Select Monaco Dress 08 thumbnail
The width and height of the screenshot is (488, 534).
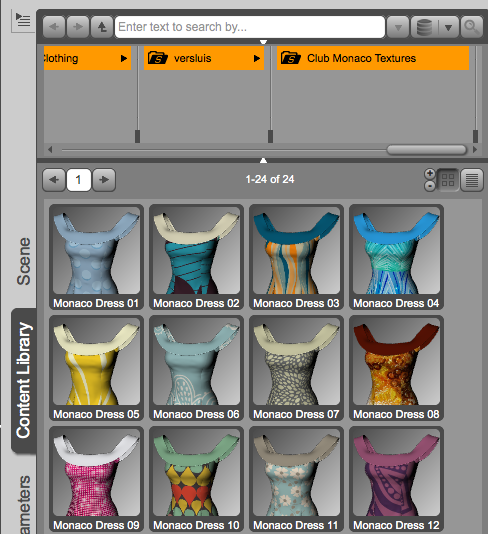pyautogui.click(x=396, y=368)
